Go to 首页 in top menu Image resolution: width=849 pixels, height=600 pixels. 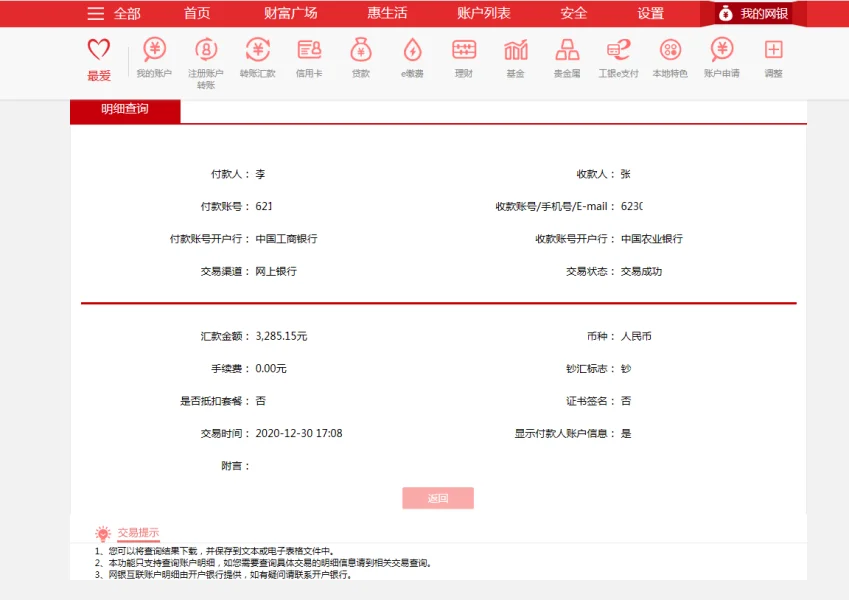(x=197, y=13)
